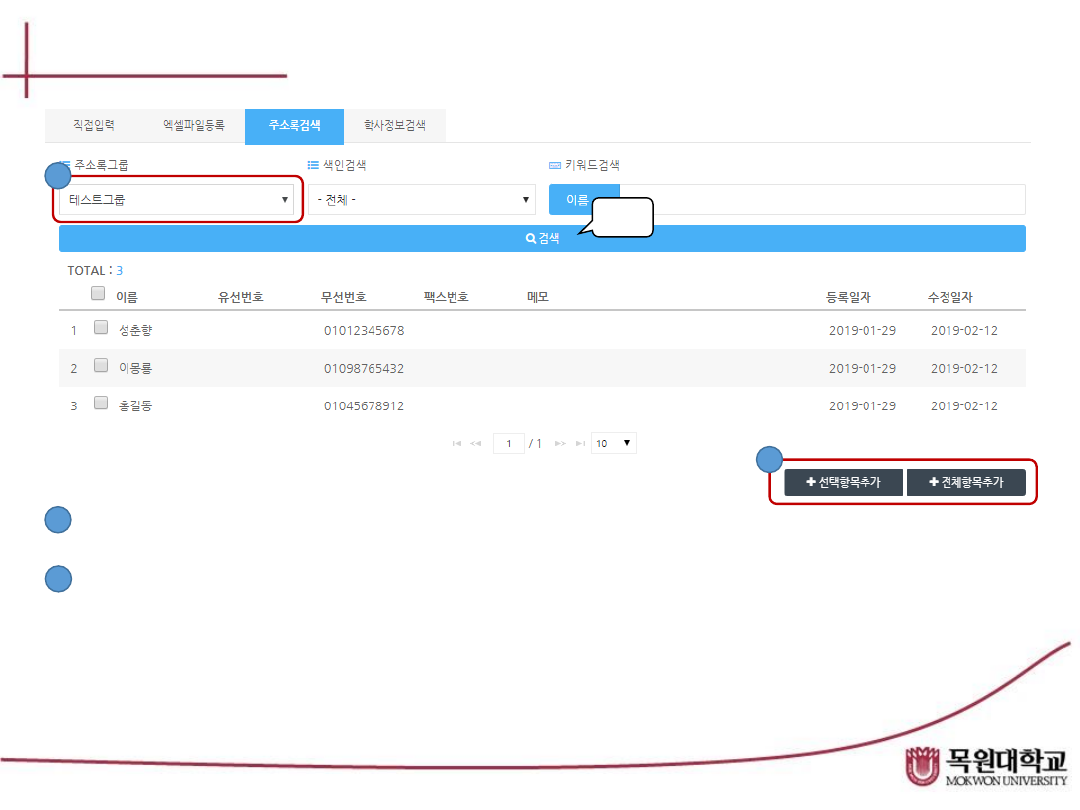The image size is (1080, 810).
Task: Check the box for 성춘향
Action: tap(101, 327)
